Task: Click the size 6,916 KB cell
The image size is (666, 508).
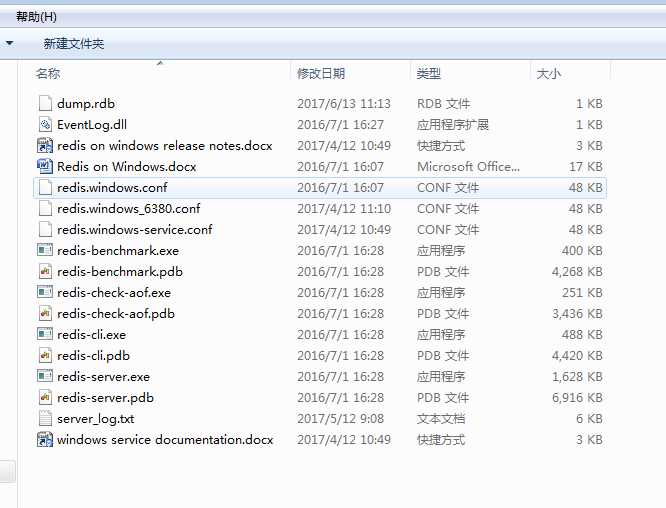Action: click(577, 398)
